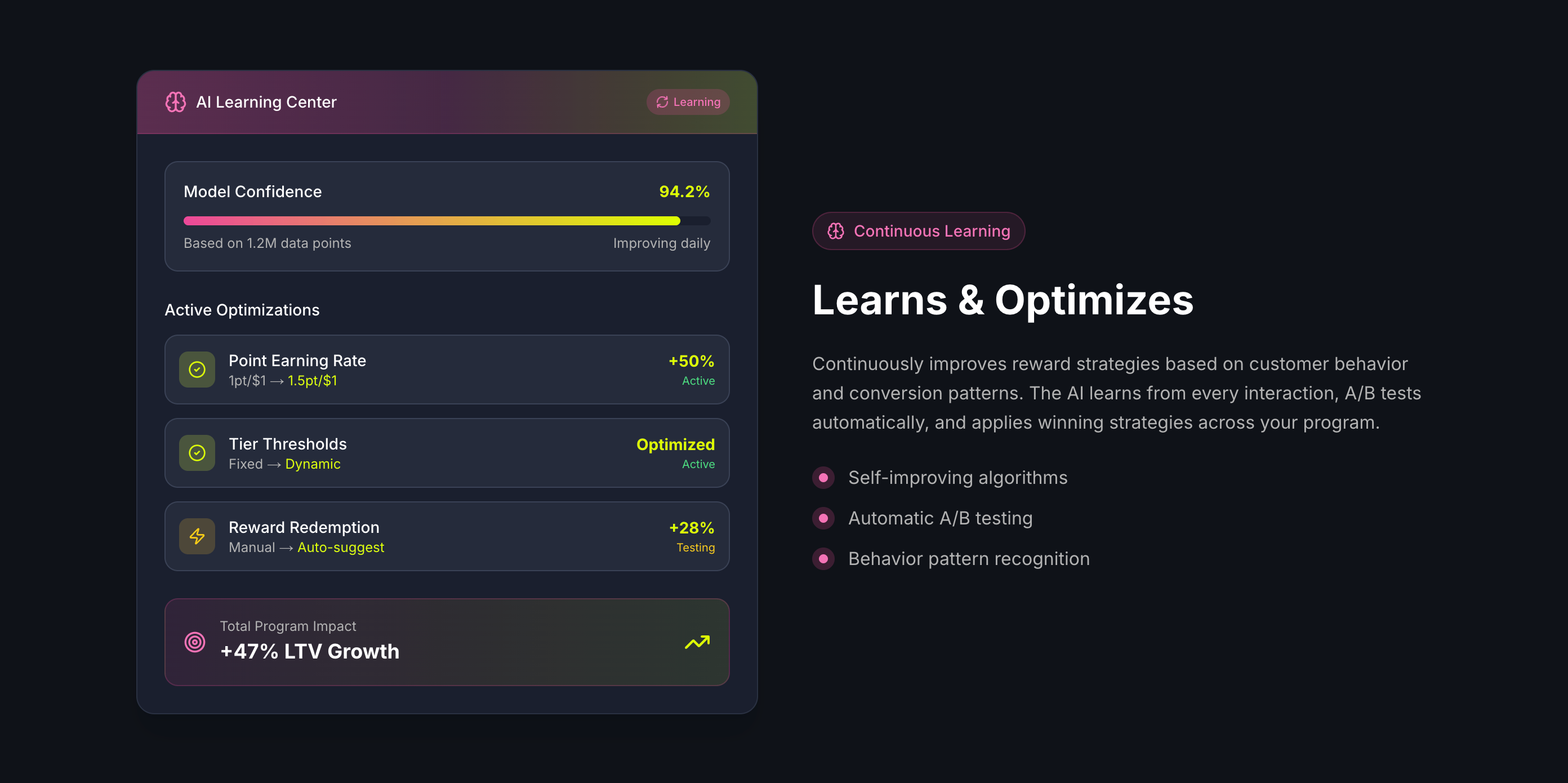This screenshot has height=783, width=1568.
Task: Click the brain icon in the Continuous Learning pill
Action: point(835,231)
